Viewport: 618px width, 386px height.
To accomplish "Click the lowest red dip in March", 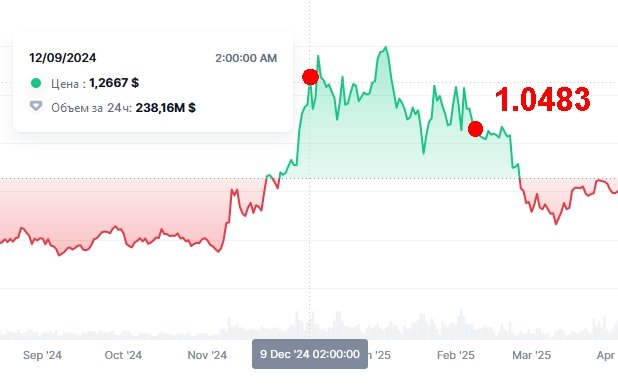I will (x=557, y=224).
